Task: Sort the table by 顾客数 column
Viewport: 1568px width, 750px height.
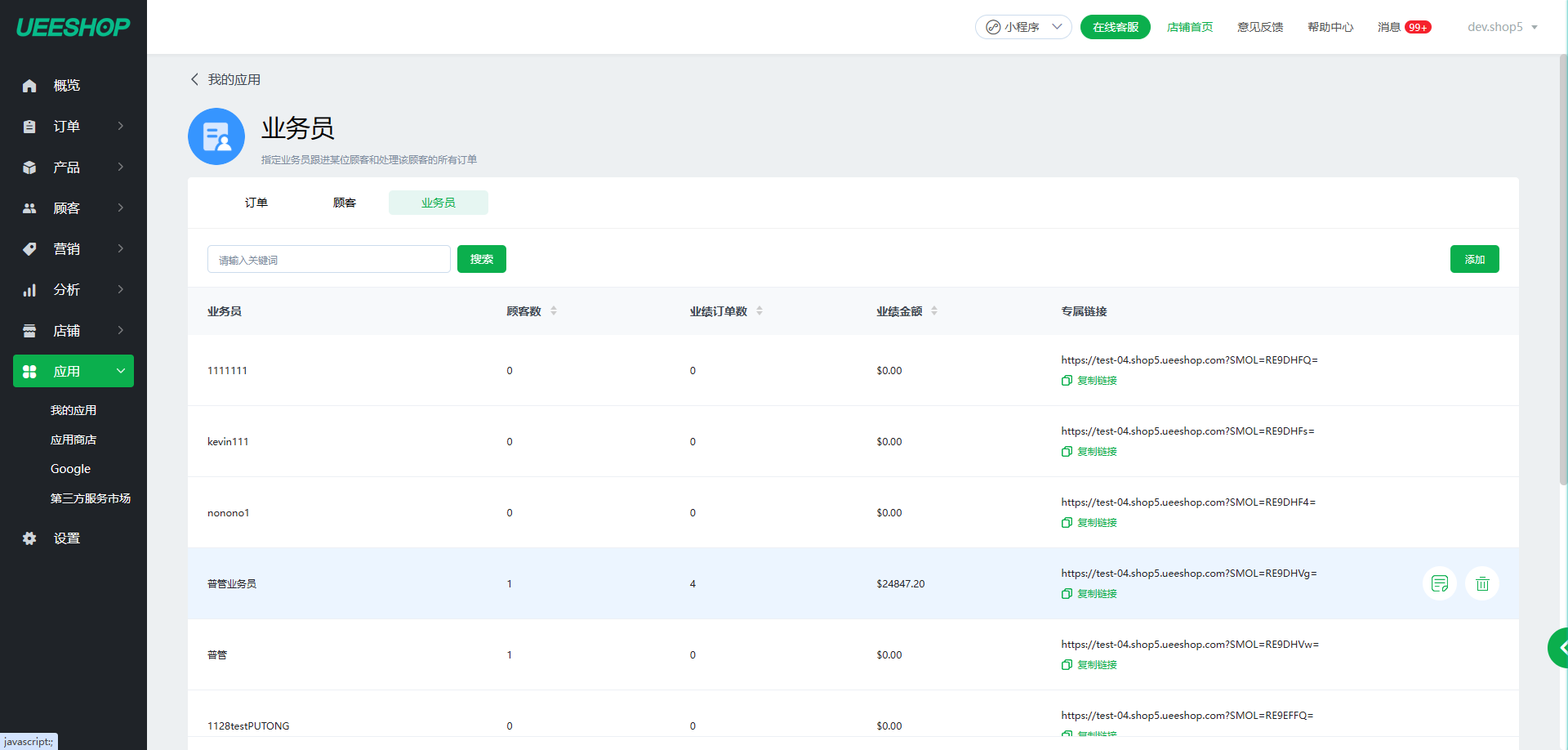Action: pyautogui.click(x=554, y=310)
